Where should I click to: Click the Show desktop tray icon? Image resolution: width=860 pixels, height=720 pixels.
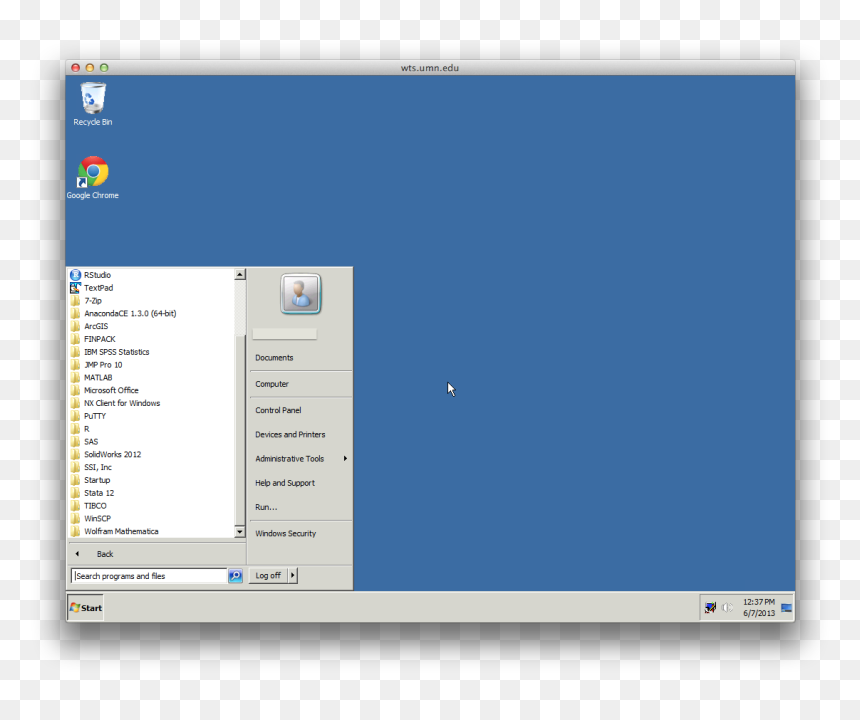point(787,608)
